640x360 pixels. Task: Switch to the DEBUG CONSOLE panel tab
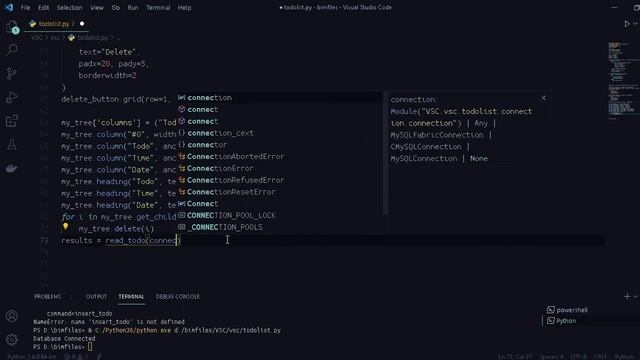pos(178,297)
